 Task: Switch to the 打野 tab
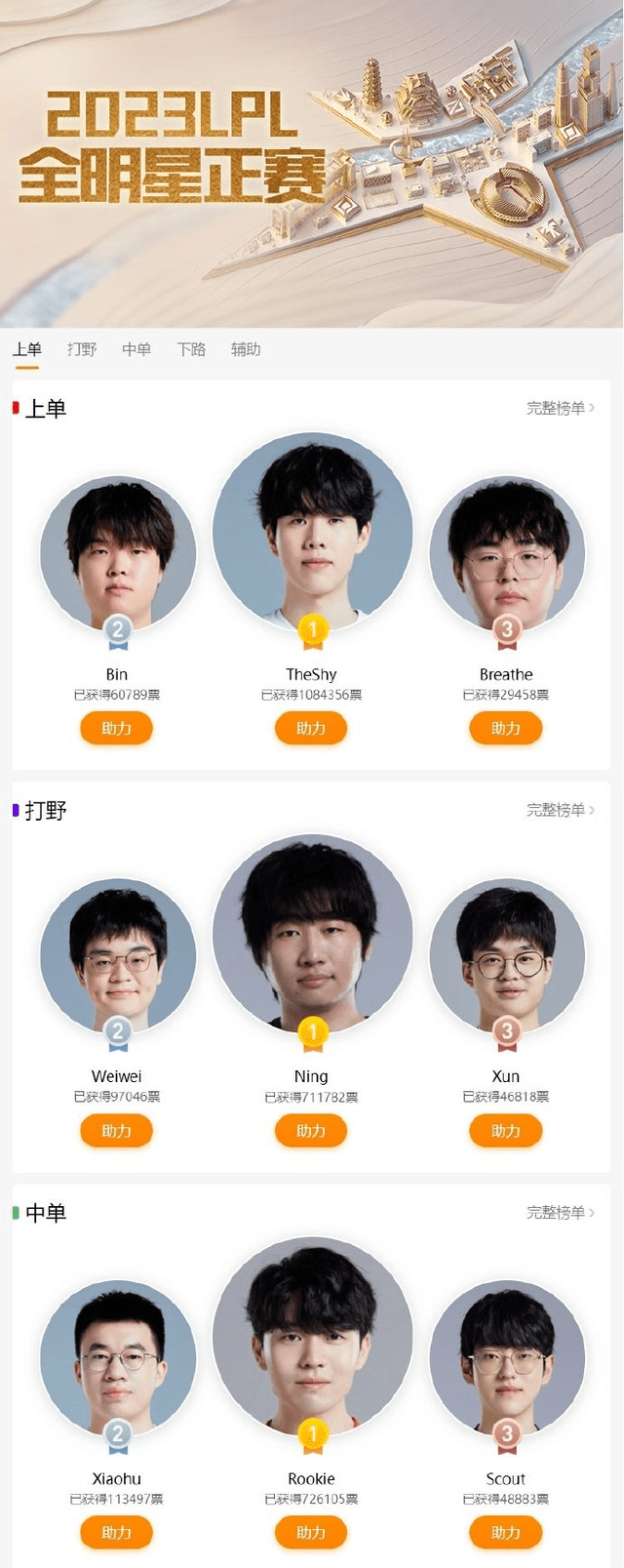coord(82,349)
